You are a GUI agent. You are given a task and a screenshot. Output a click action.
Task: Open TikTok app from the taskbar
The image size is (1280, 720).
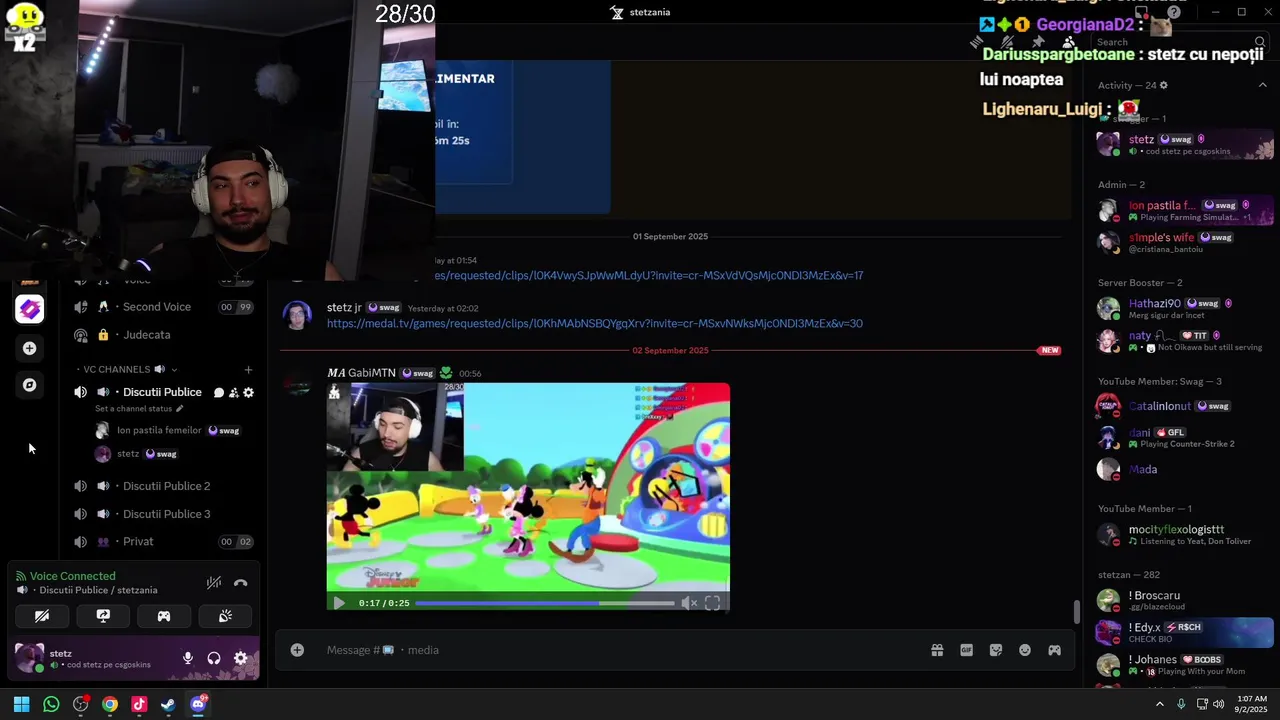(x=139, y=704)
